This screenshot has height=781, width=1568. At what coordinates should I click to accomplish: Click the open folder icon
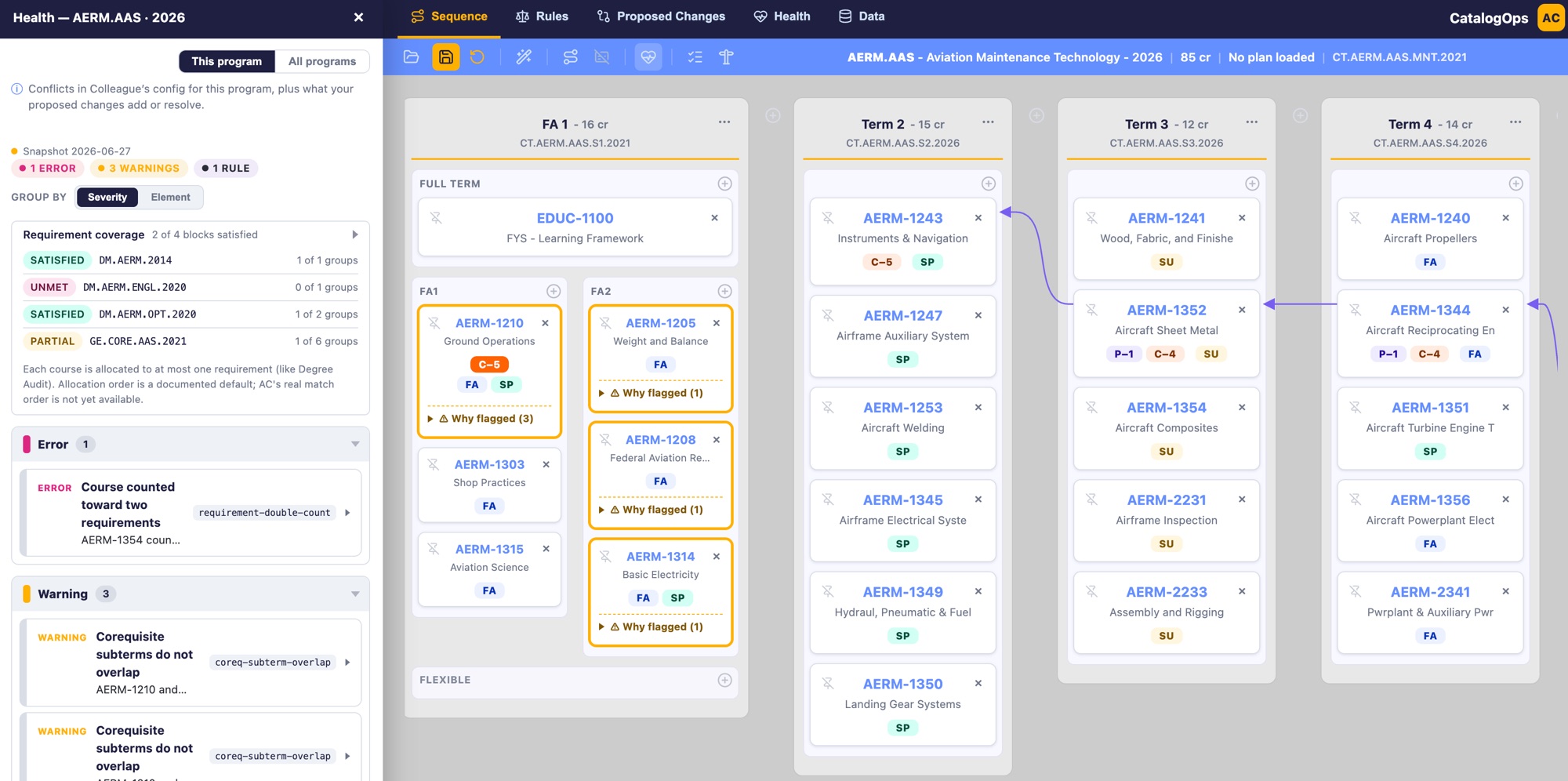coord(412,57)
